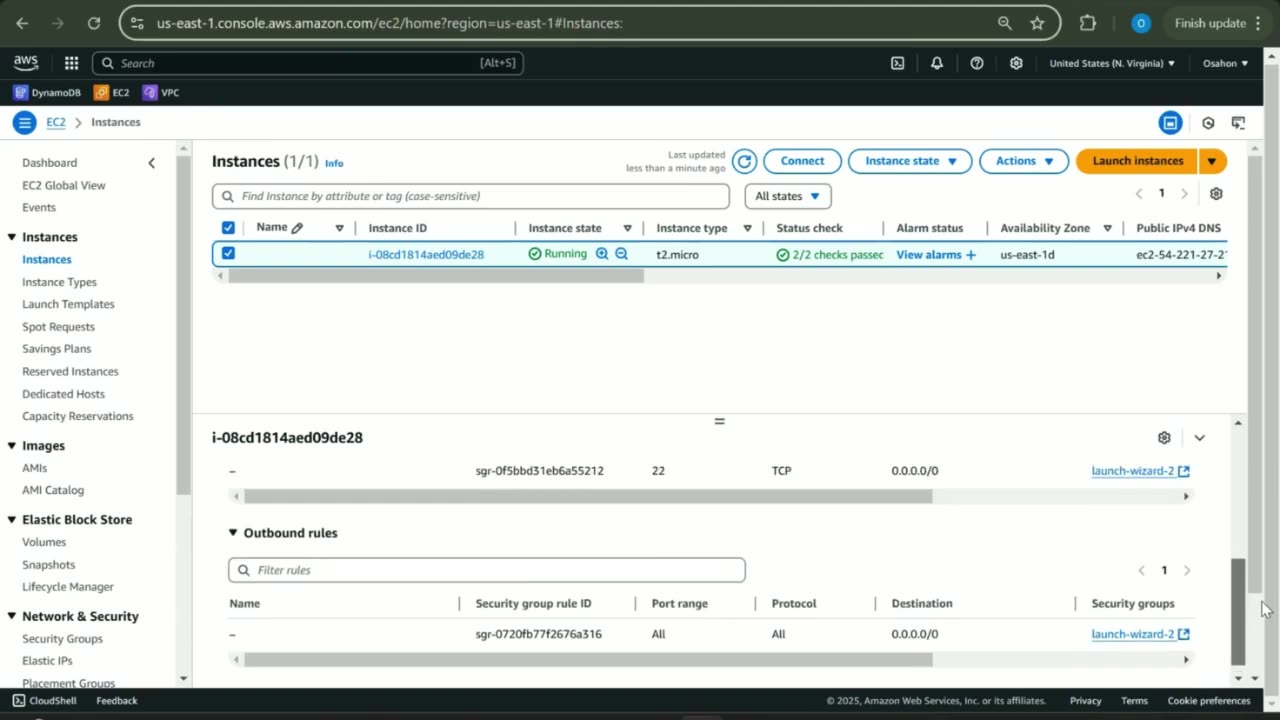Collapse the instance details panel chevron

[1199, 438]
